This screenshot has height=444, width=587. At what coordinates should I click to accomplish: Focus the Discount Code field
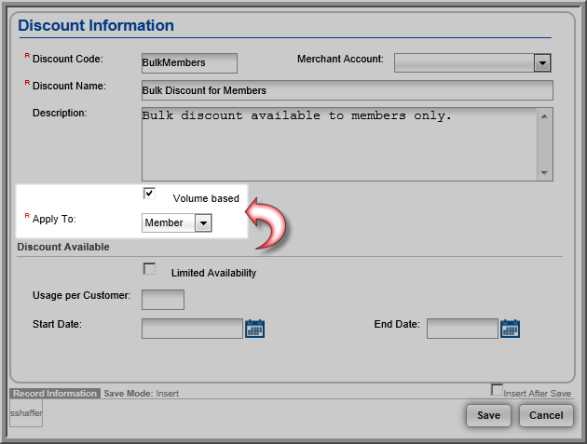point(189,63)
